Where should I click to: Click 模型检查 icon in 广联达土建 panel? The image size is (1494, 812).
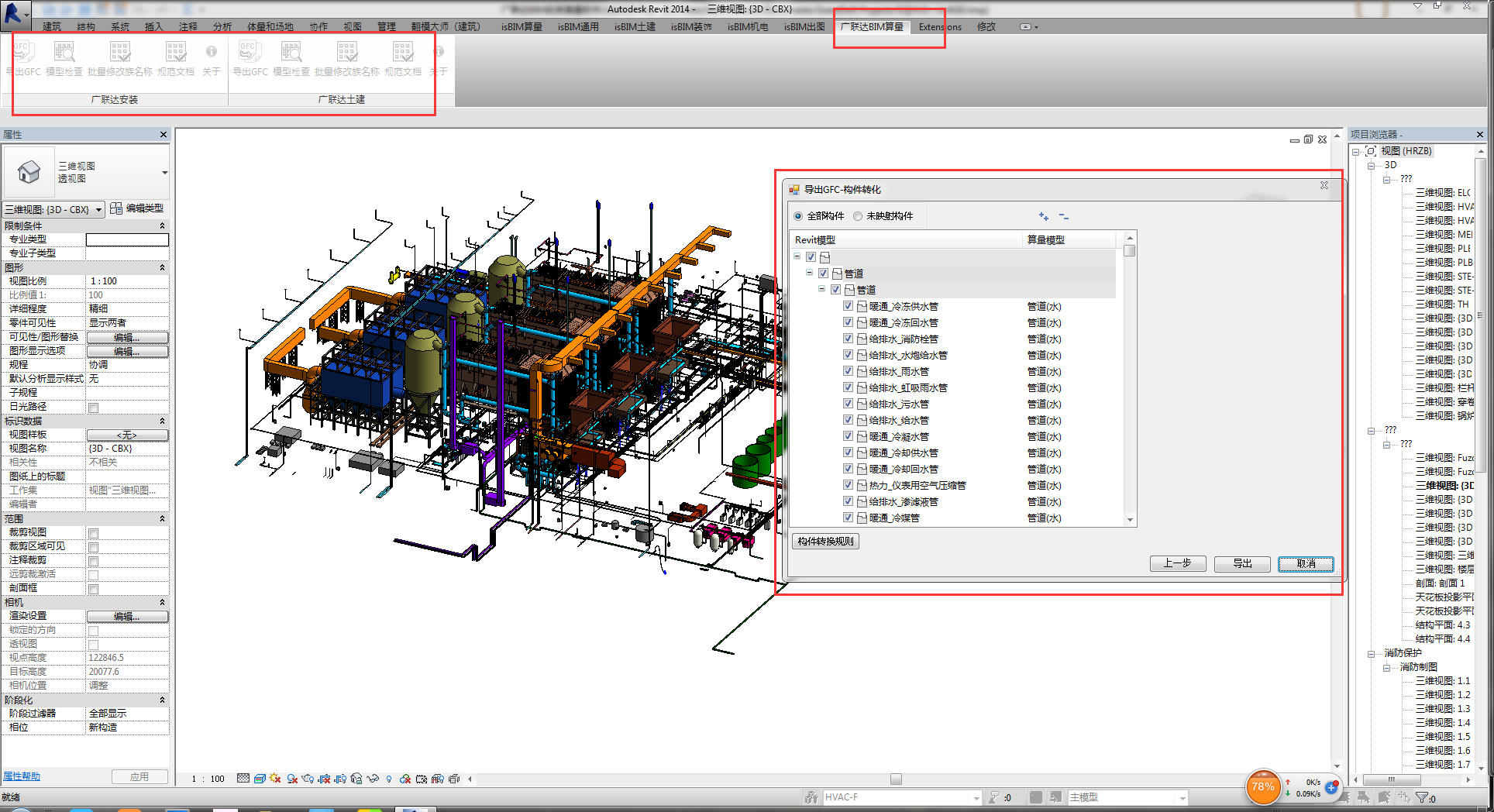291,53
